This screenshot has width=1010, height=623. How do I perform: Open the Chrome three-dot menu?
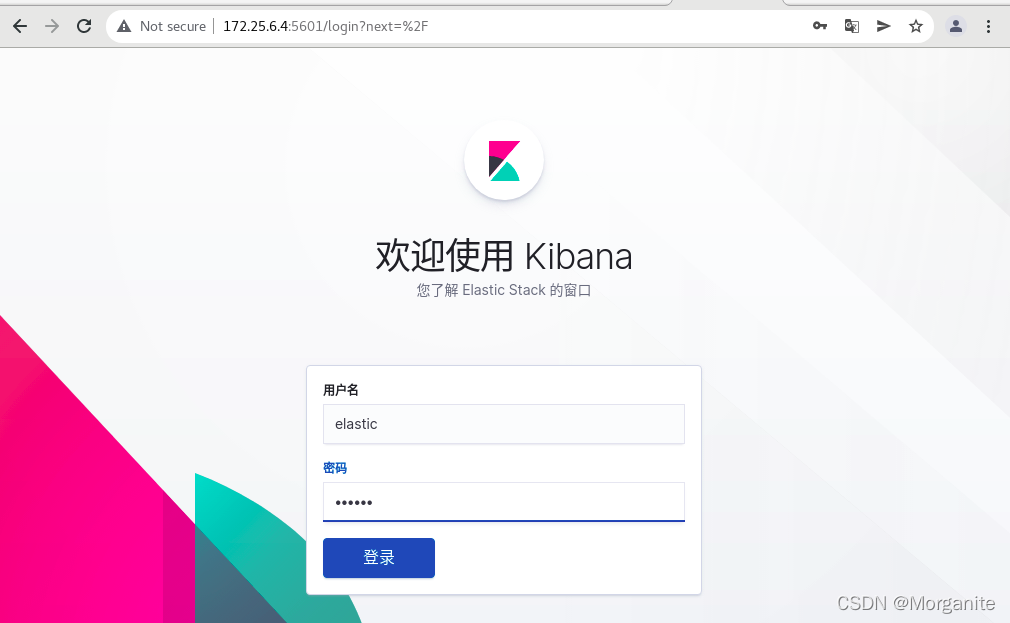coord(988,26)
